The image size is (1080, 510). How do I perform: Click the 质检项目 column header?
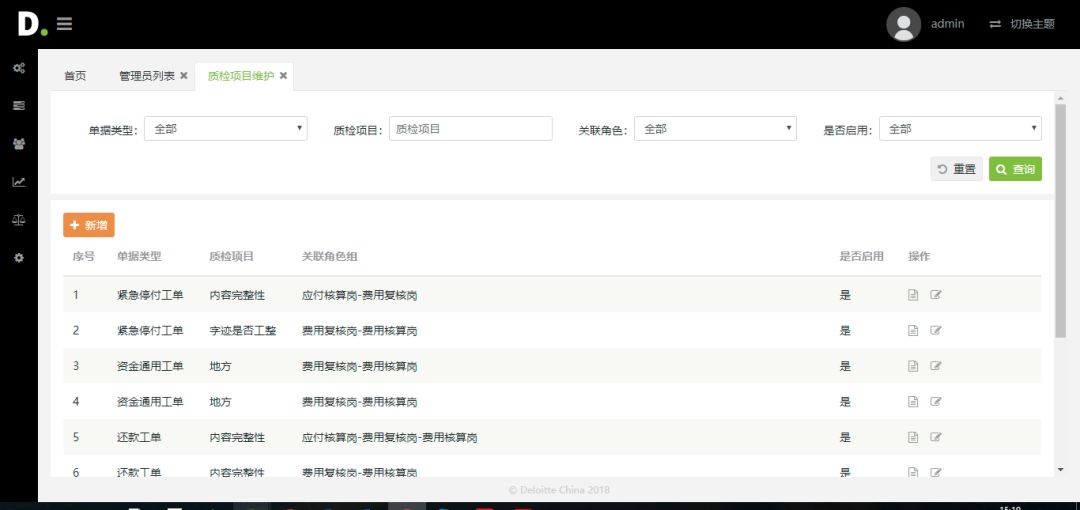(231, 256)
